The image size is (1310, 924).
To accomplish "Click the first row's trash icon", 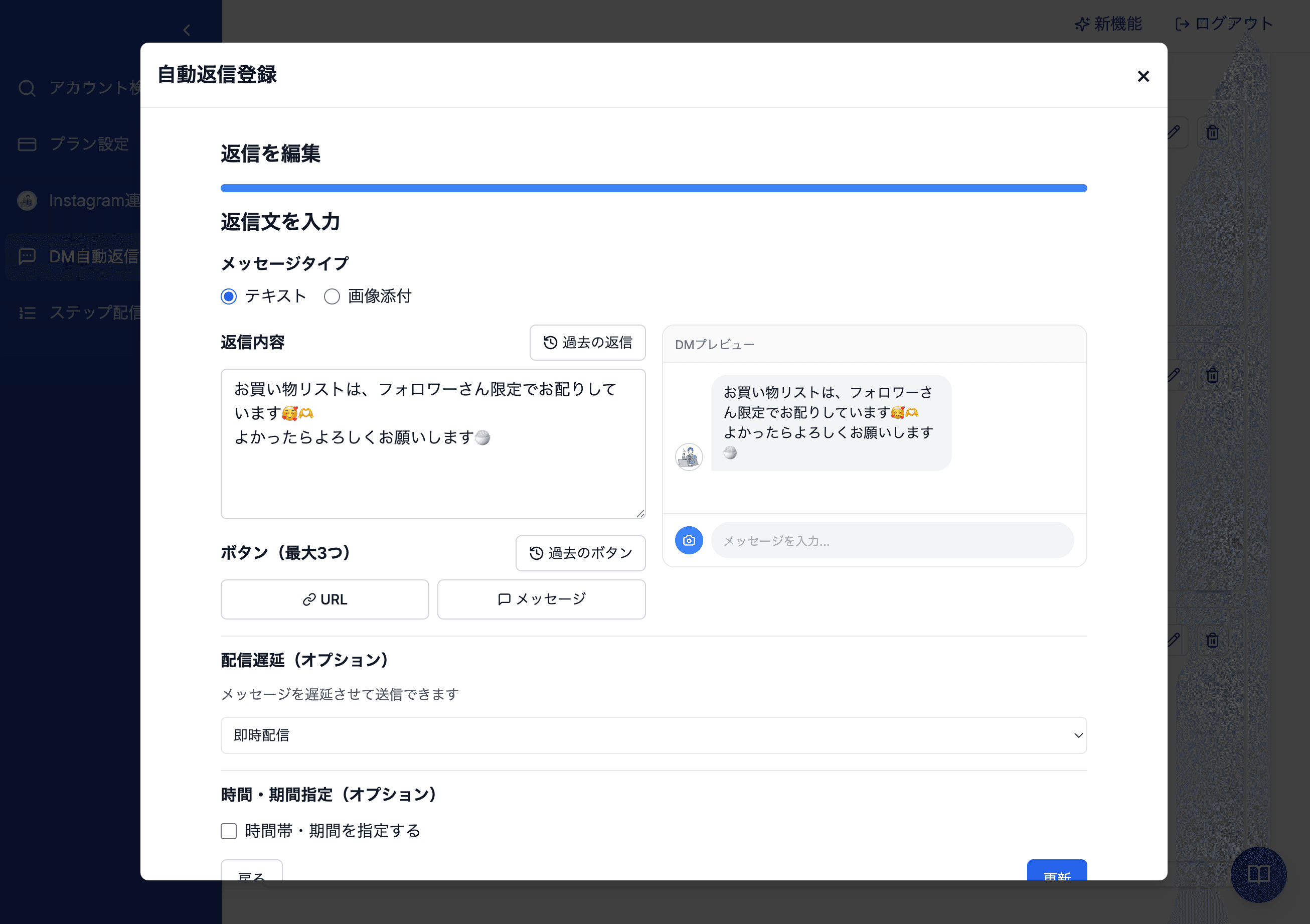I will pos(1212,132).
